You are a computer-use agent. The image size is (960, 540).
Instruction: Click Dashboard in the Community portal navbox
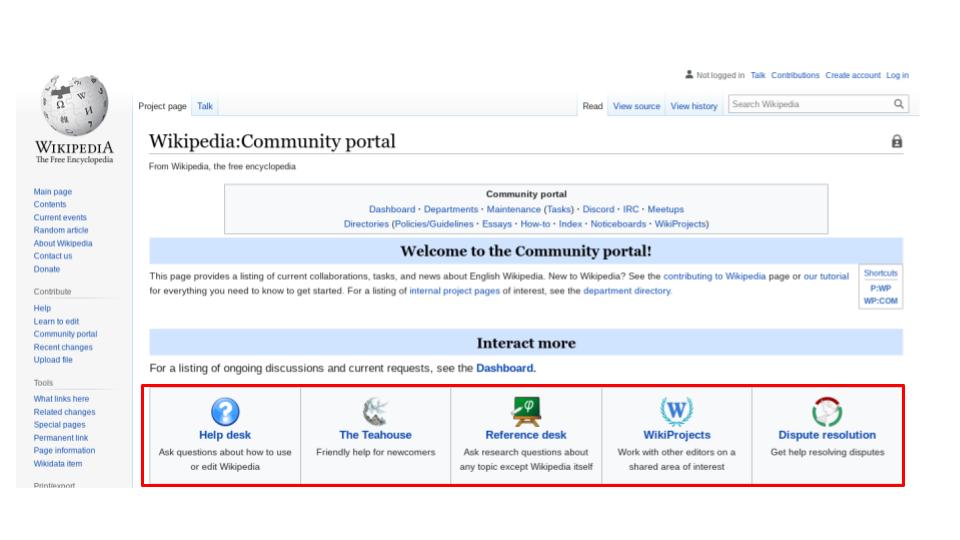pyautogui.click(x=392, y=209)
